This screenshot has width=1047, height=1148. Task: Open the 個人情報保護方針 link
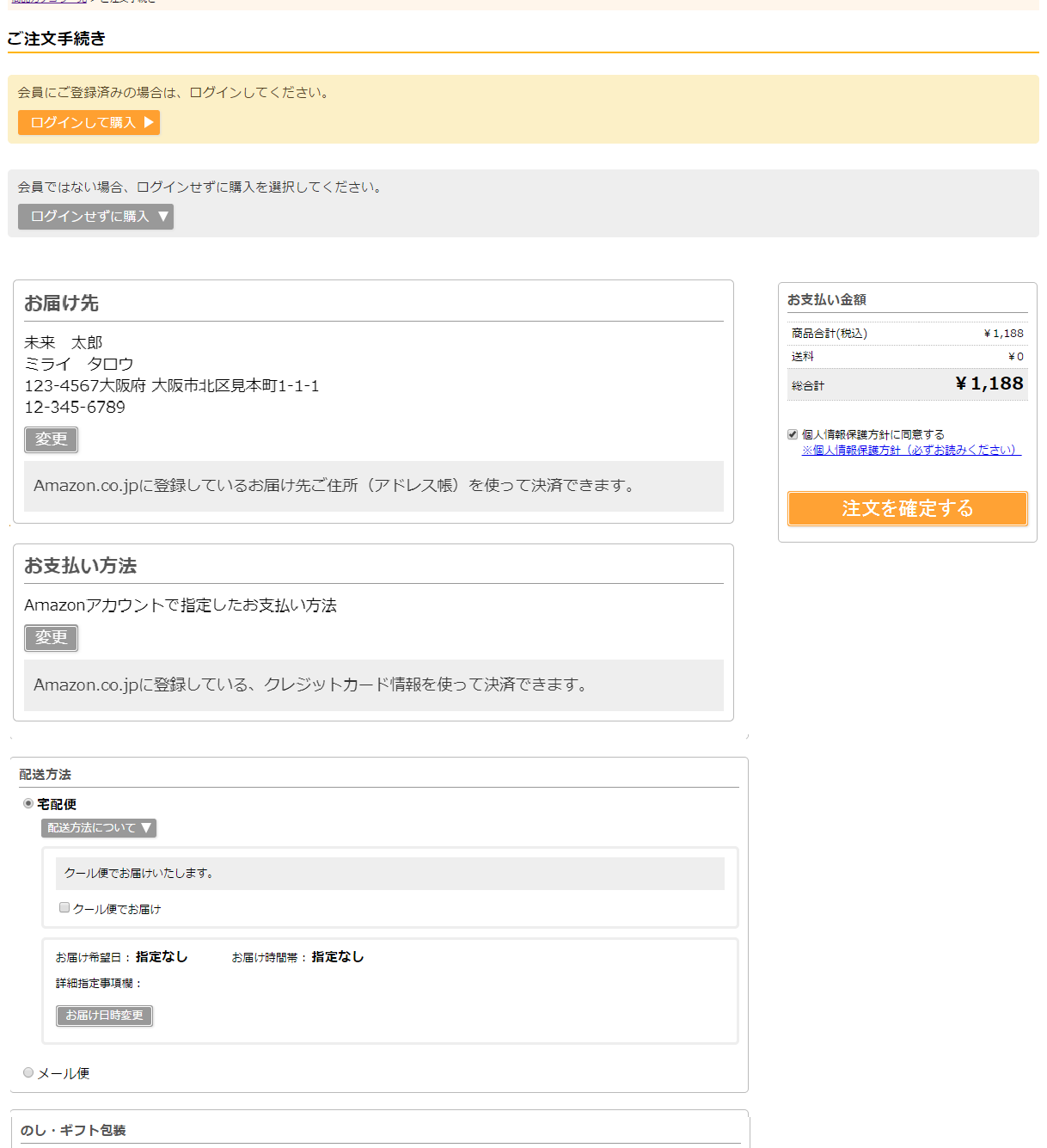point(911,450)
